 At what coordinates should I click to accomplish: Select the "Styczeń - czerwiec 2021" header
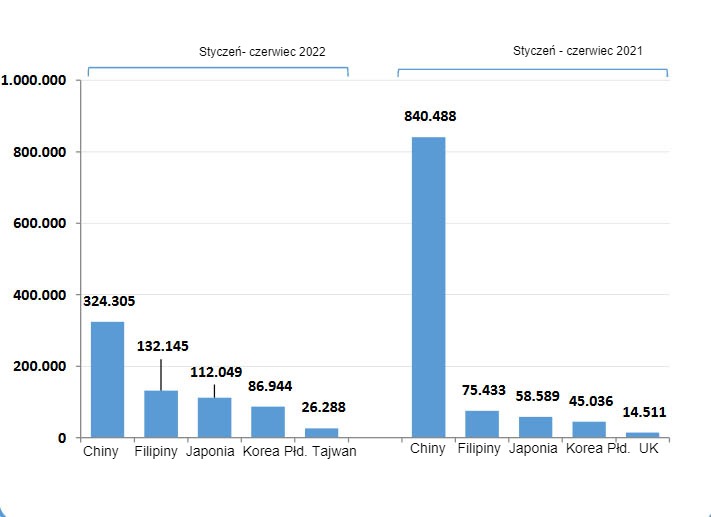(x=578, y=50)
